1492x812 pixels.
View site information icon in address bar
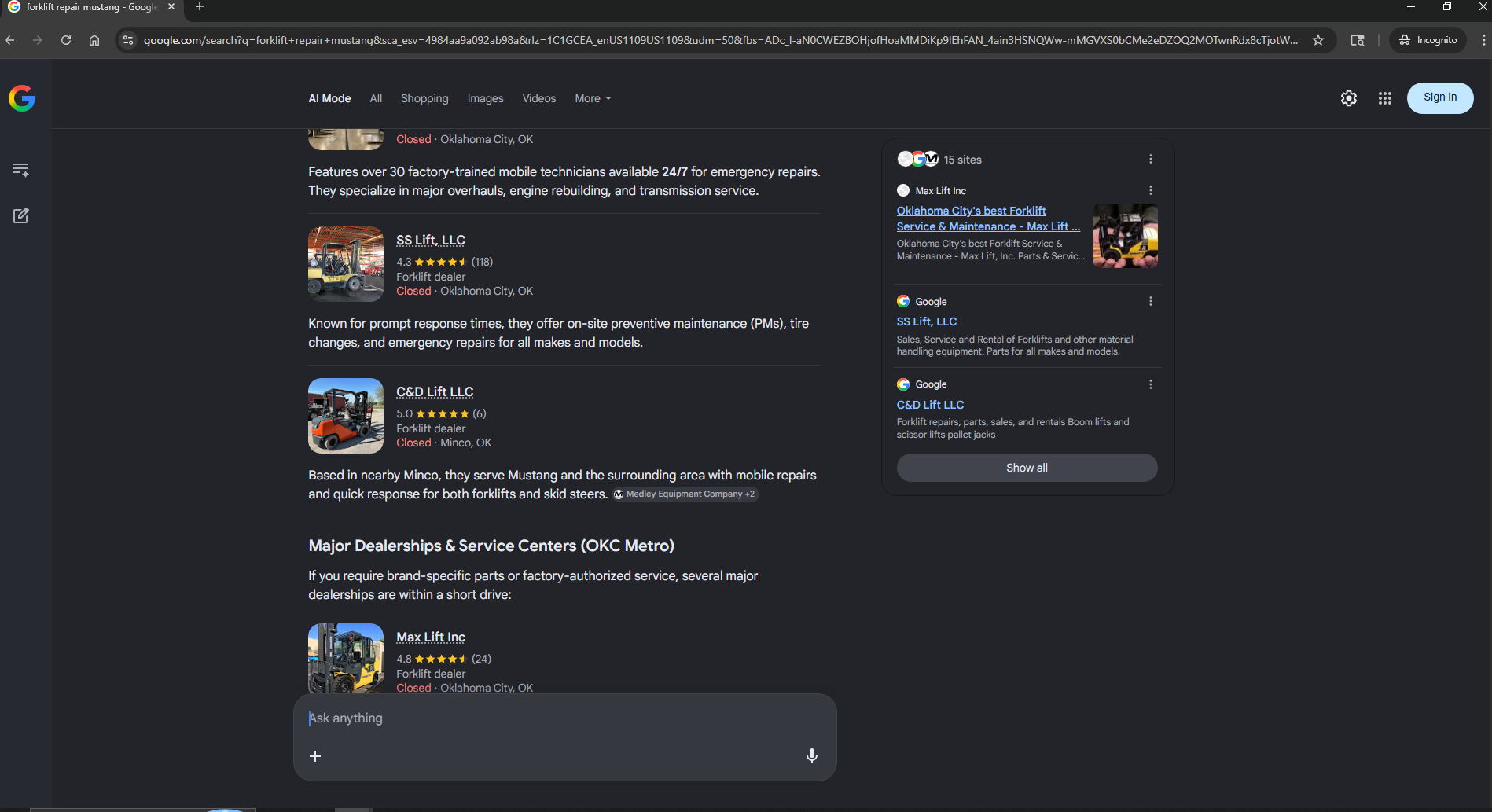tap(128, 40)
